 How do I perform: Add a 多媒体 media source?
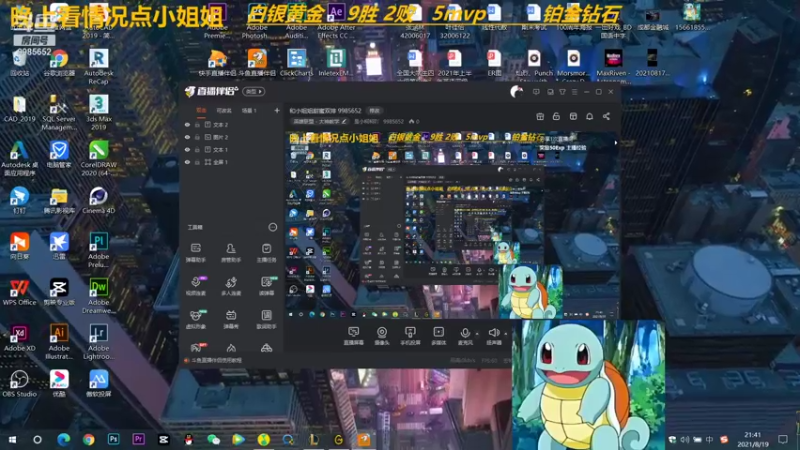click(438, 336)
